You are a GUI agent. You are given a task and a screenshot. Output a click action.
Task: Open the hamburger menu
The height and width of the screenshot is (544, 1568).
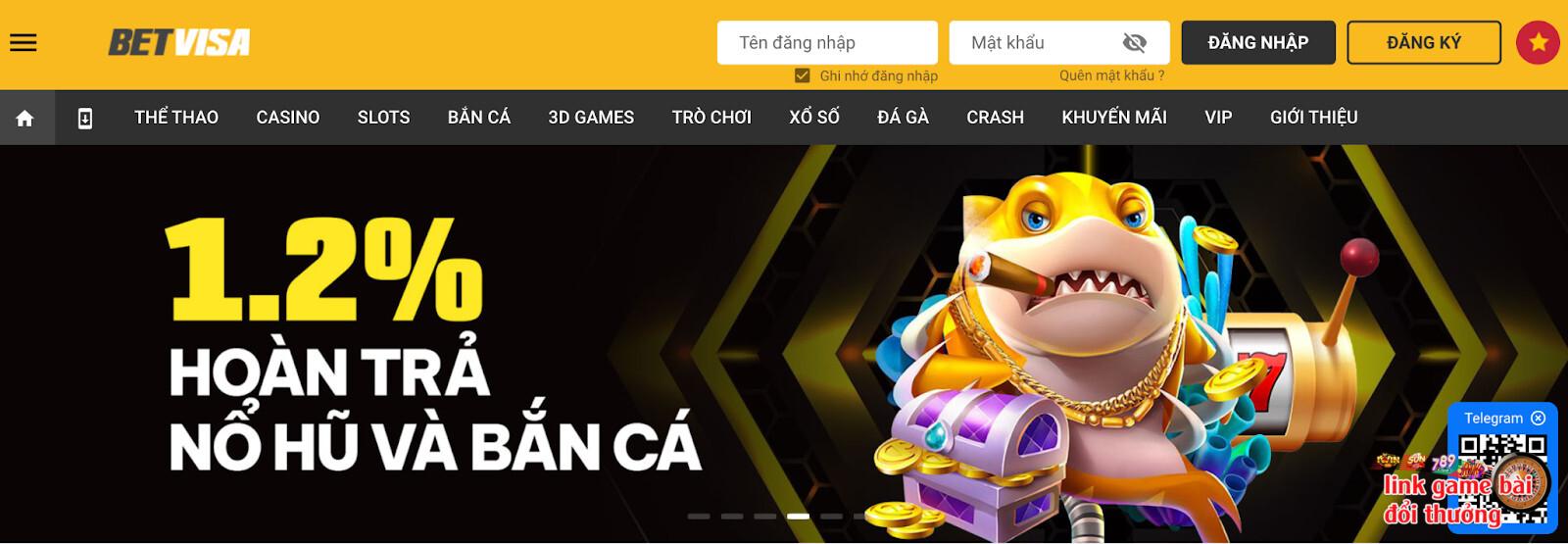click(24, 43)
